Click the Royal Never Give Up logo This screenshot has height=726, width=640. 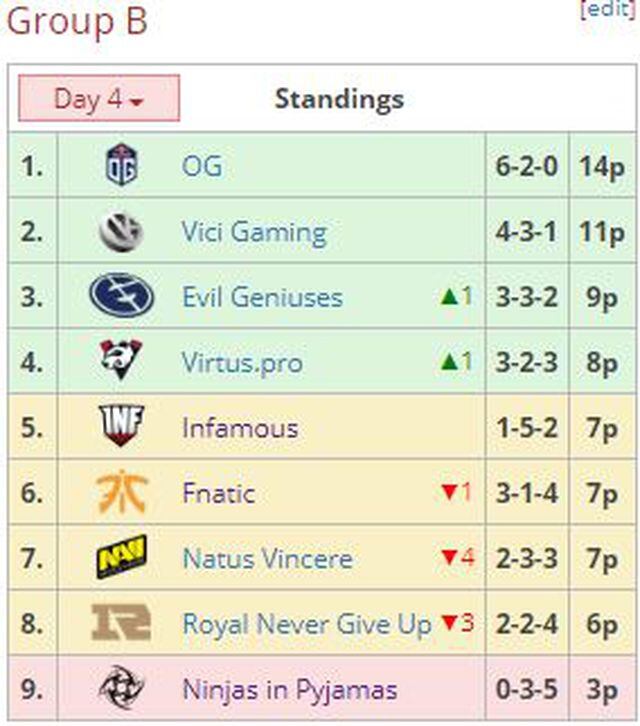[121, 624]
